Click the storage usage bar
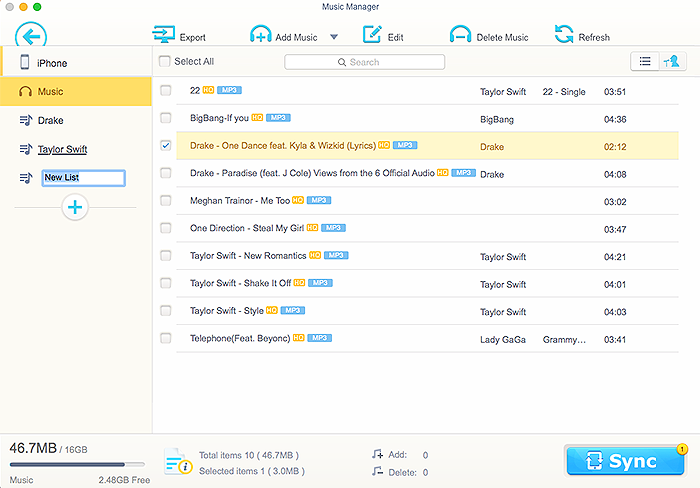This screenshot has width=700, height=488. (77, 465)
